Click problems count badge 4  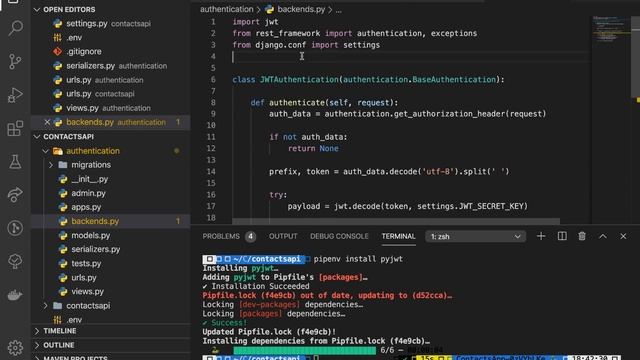pyautogui.click(x=251, y=236)
